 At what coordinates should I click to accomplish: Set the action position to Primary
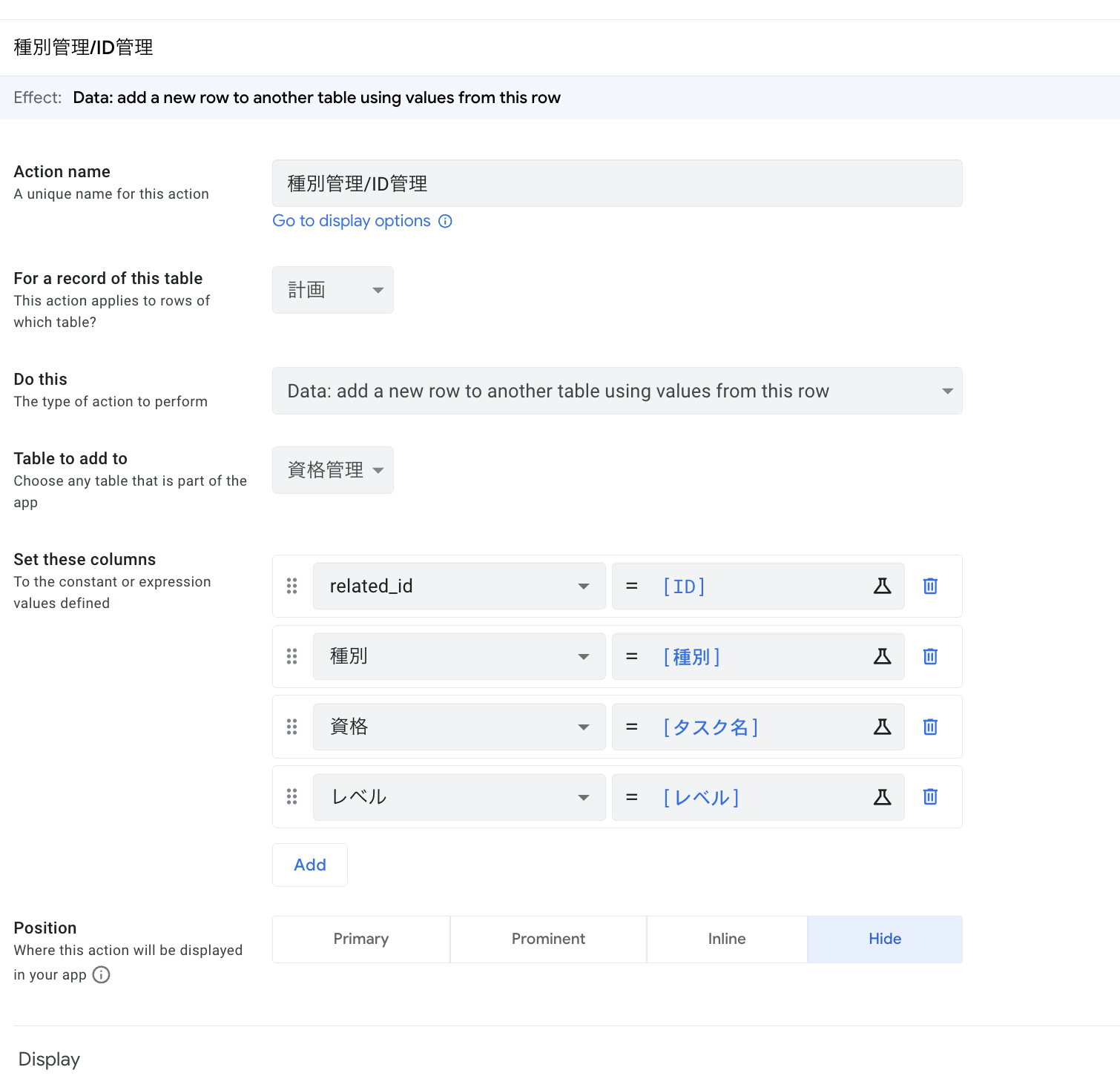361,939
